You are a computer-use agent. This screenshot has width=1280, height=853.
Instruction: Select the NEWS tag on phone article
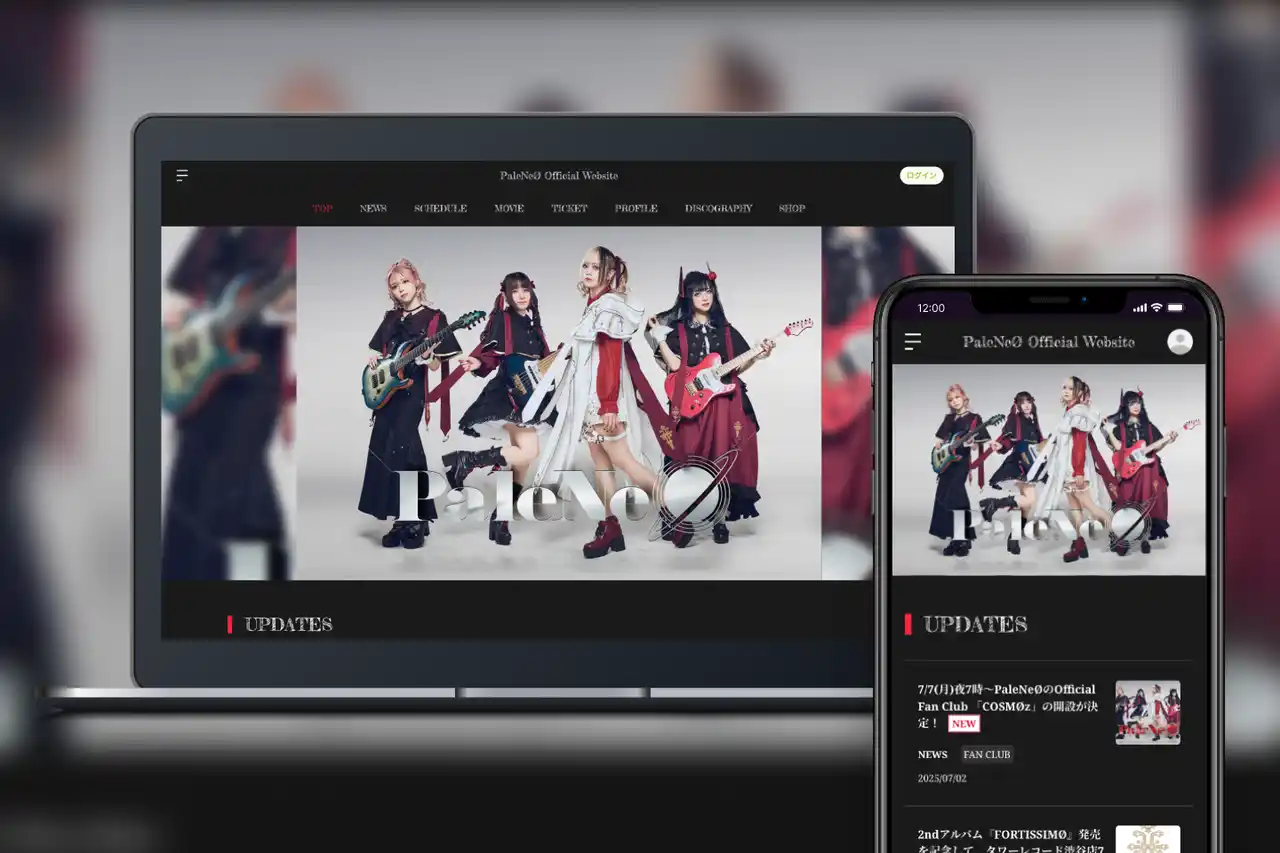click(x=932, y=755)
